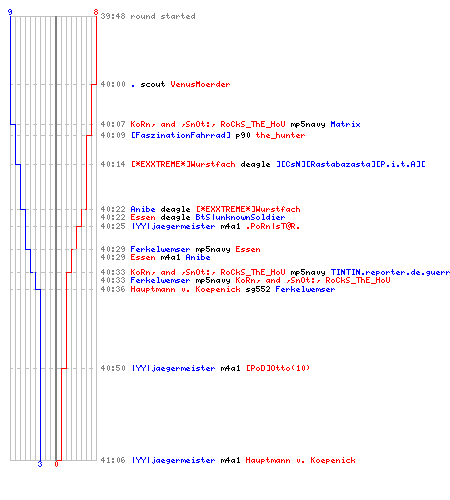Viewport: 450px width, 500px height.
Task: Click Hauptmann v. Koepenick at 40:36
Action: [185, 289]
